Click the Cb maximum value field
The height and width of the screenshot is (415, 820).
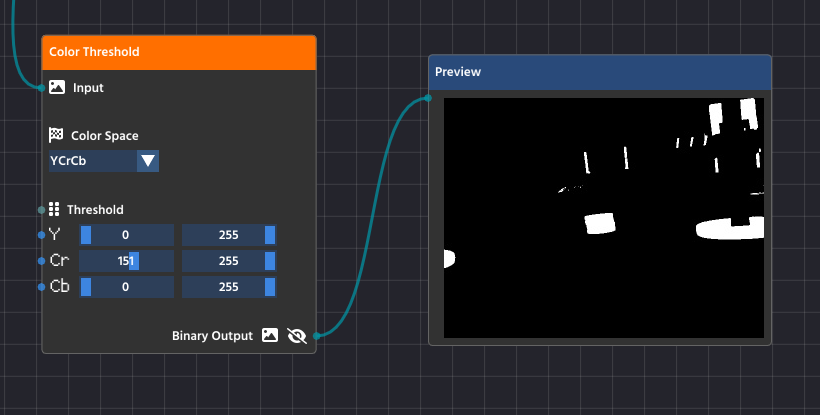tap(228, 287)
